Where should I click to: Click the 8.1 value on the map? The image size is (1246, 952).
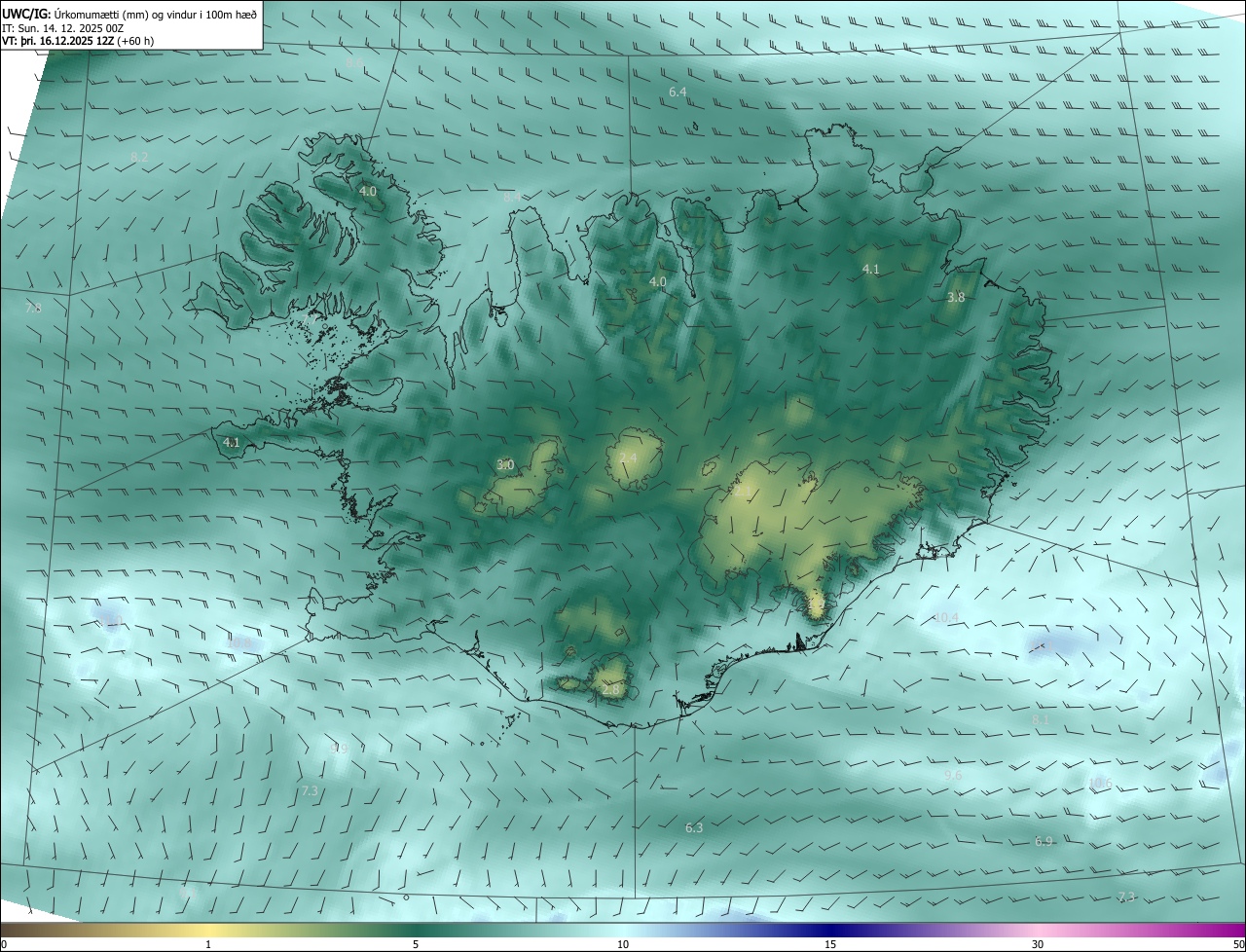[x=1041, y=719]
